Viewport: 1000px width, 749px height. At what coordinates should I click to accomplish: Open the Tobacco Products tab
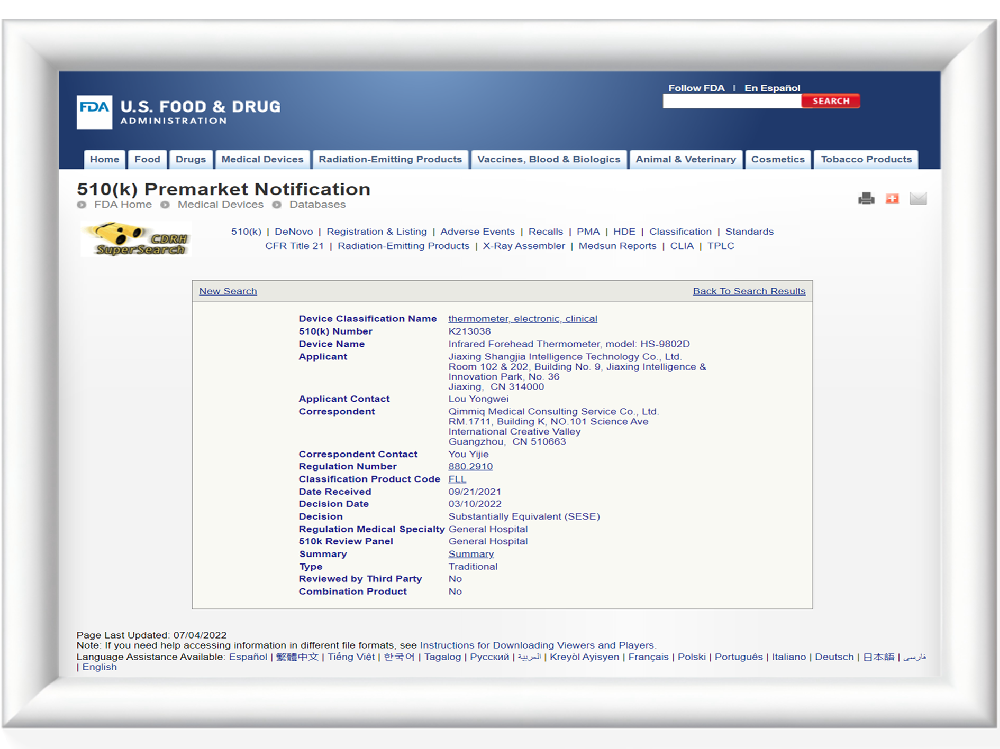pos(866,159)
